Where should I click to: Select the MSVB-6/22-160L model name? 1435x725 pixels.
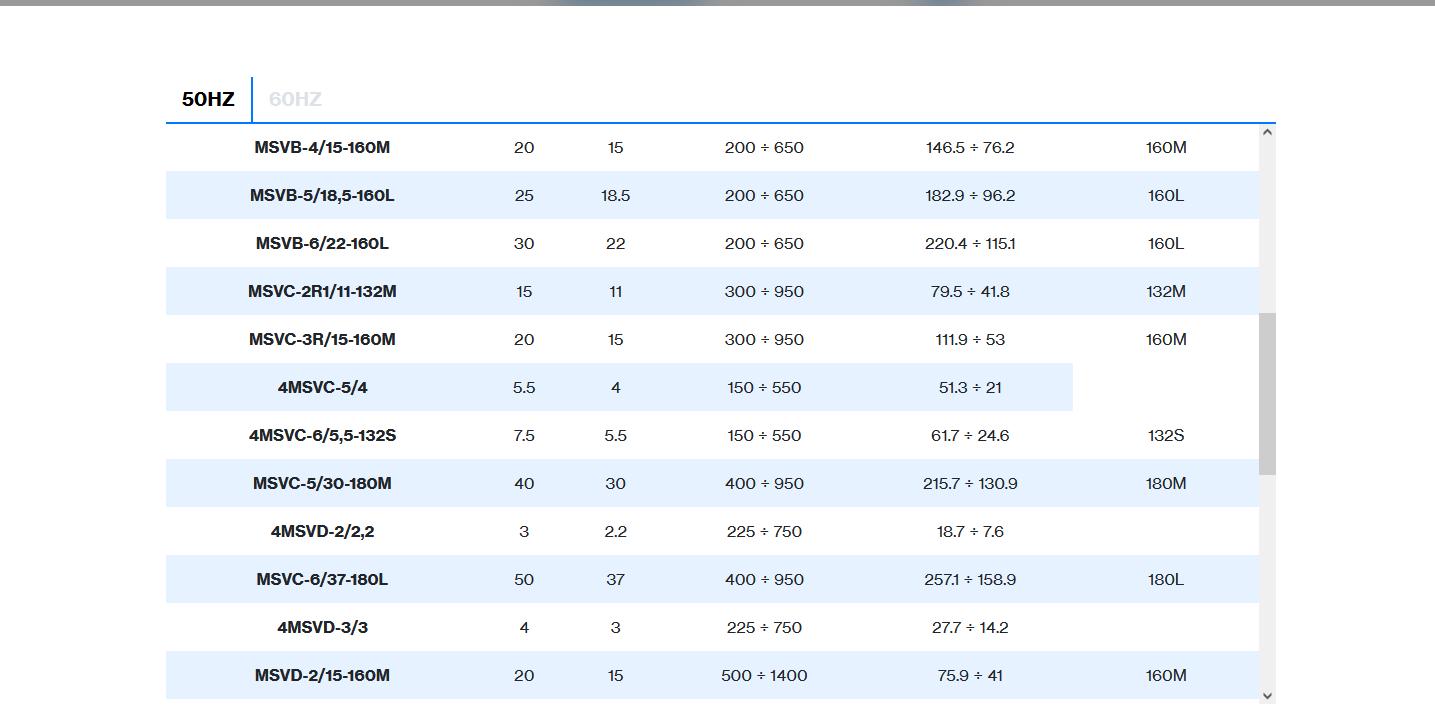click(322, 244)
